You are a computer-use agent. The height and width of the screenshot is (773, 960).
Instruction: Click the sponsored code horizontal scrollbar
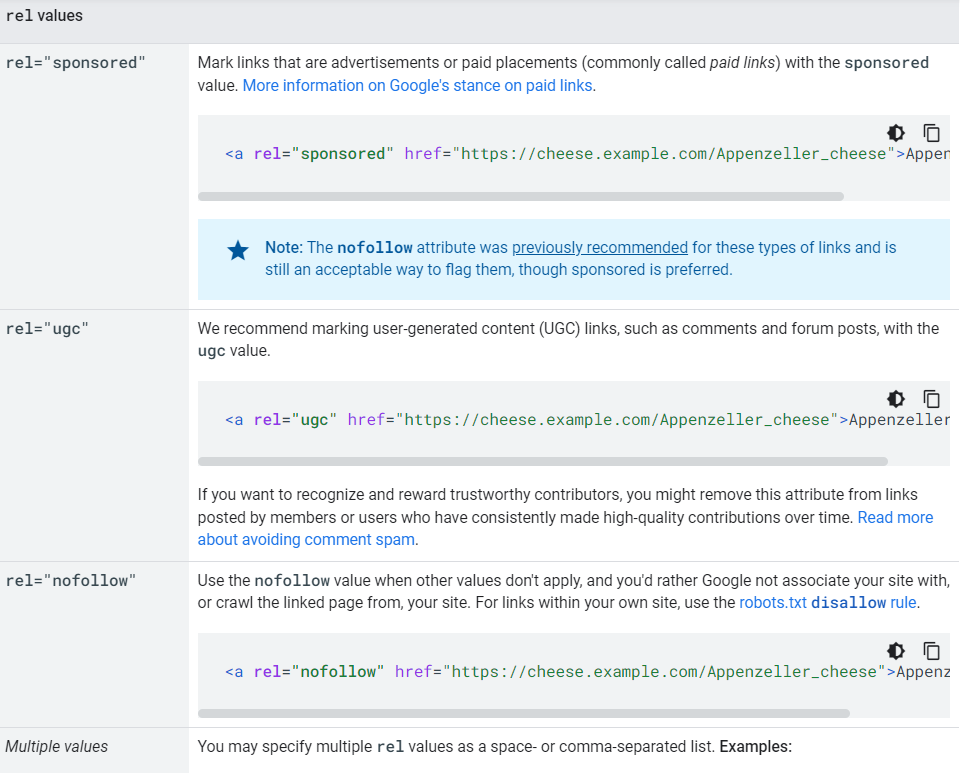click(520, 196)
